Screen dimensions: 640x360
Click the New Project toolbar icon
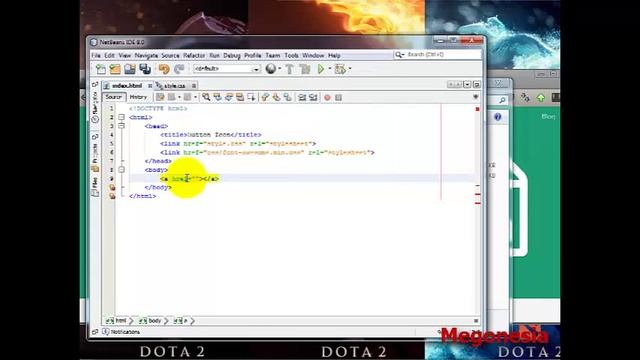(x=115, y=69)
